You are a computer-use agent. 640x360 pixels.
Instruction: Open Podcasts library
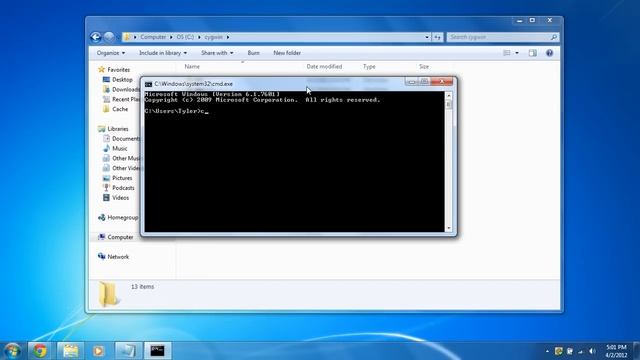(118, 188)
